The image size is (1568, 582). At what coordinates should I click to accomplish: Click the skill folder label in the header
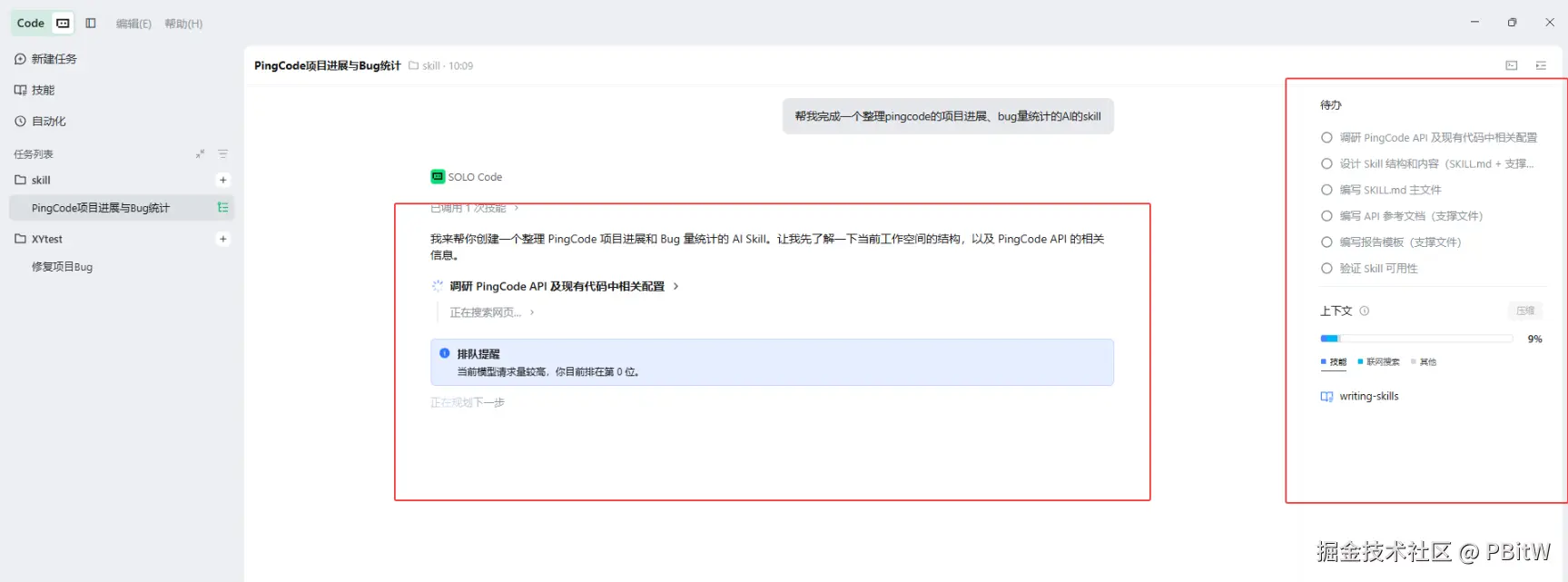click(424, 66)
